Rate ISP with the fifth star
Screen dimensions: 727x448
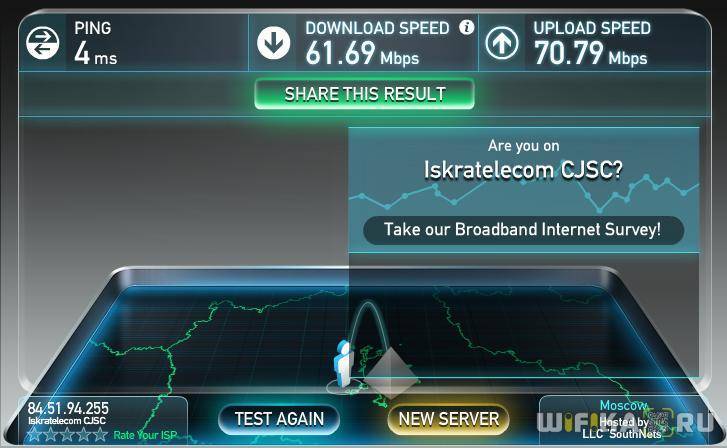[100, 435]
